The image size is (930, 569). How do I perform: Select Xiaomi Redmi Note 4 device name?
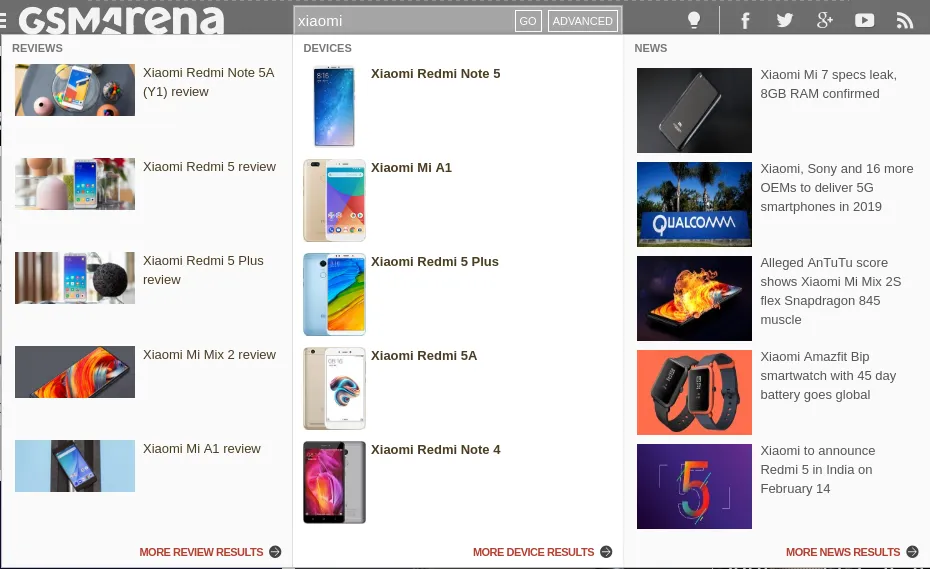(x=435, y=450)
